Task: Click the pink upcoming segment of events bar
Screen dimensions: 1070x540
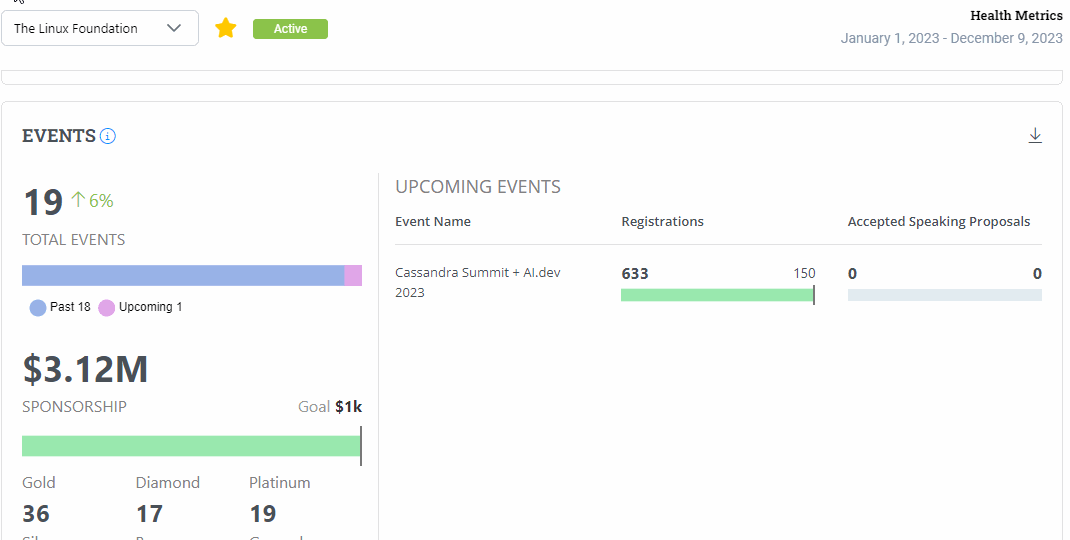Action: 353,276
